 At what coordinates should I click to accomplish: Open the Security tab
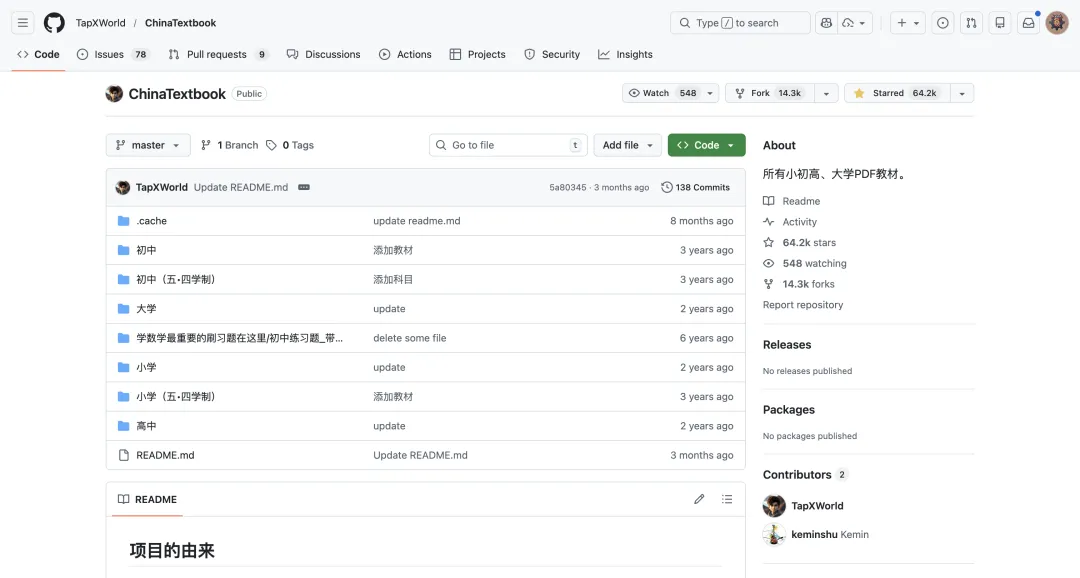pyautogui.click(x=552, y=54)
